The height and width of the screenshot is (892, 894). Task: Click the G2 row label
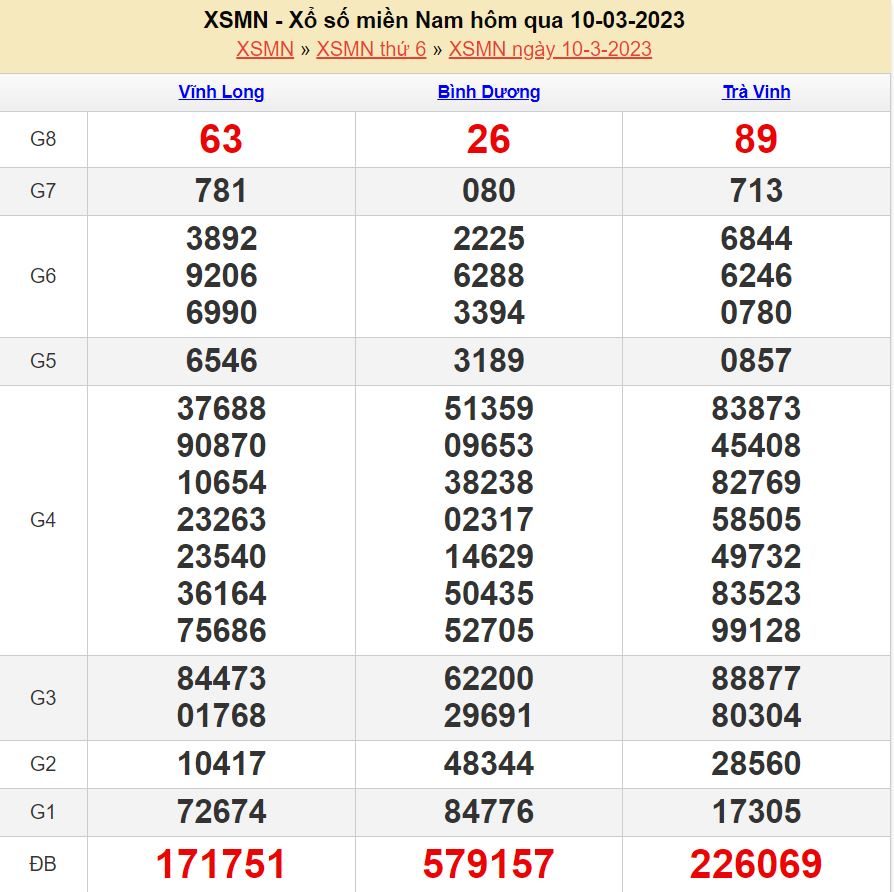(x=43, y=764)
